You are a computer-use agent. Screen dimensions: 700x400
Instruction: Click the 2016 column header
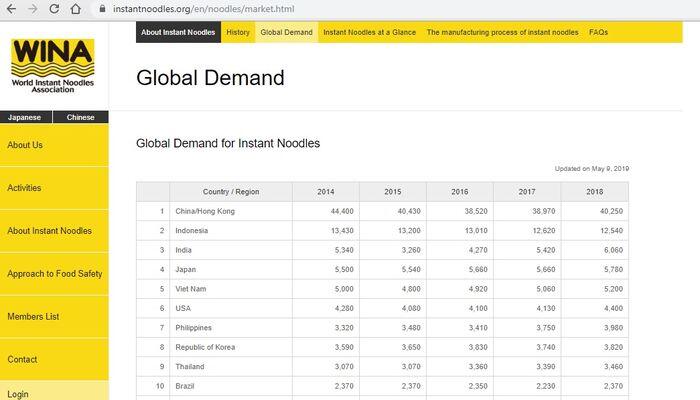pos(459,192)
